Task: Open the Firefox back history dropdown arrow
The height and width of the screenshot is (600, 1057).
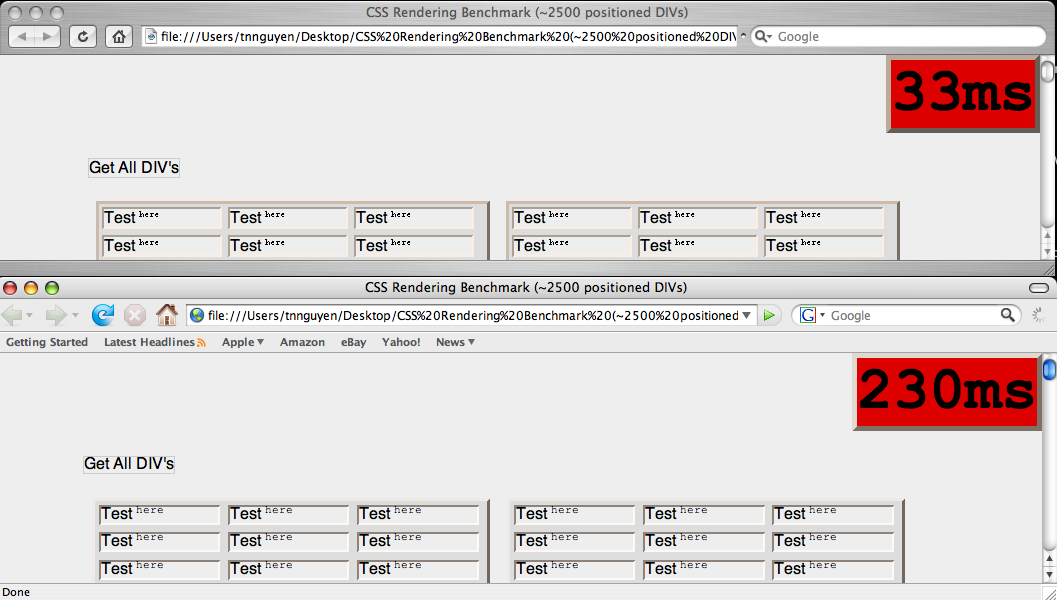Action: (29, 316)
